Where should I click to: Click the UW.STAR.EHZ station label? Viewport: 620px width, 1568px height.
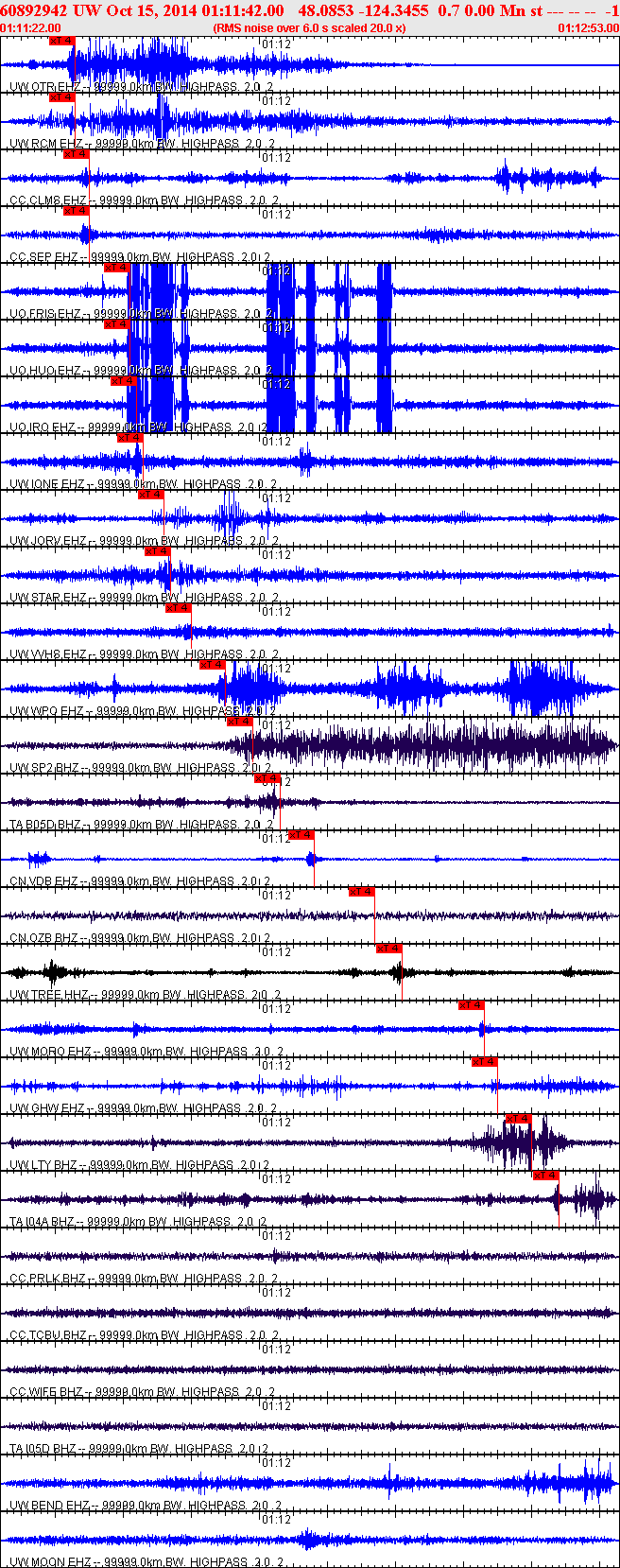(x=47, y=598)
